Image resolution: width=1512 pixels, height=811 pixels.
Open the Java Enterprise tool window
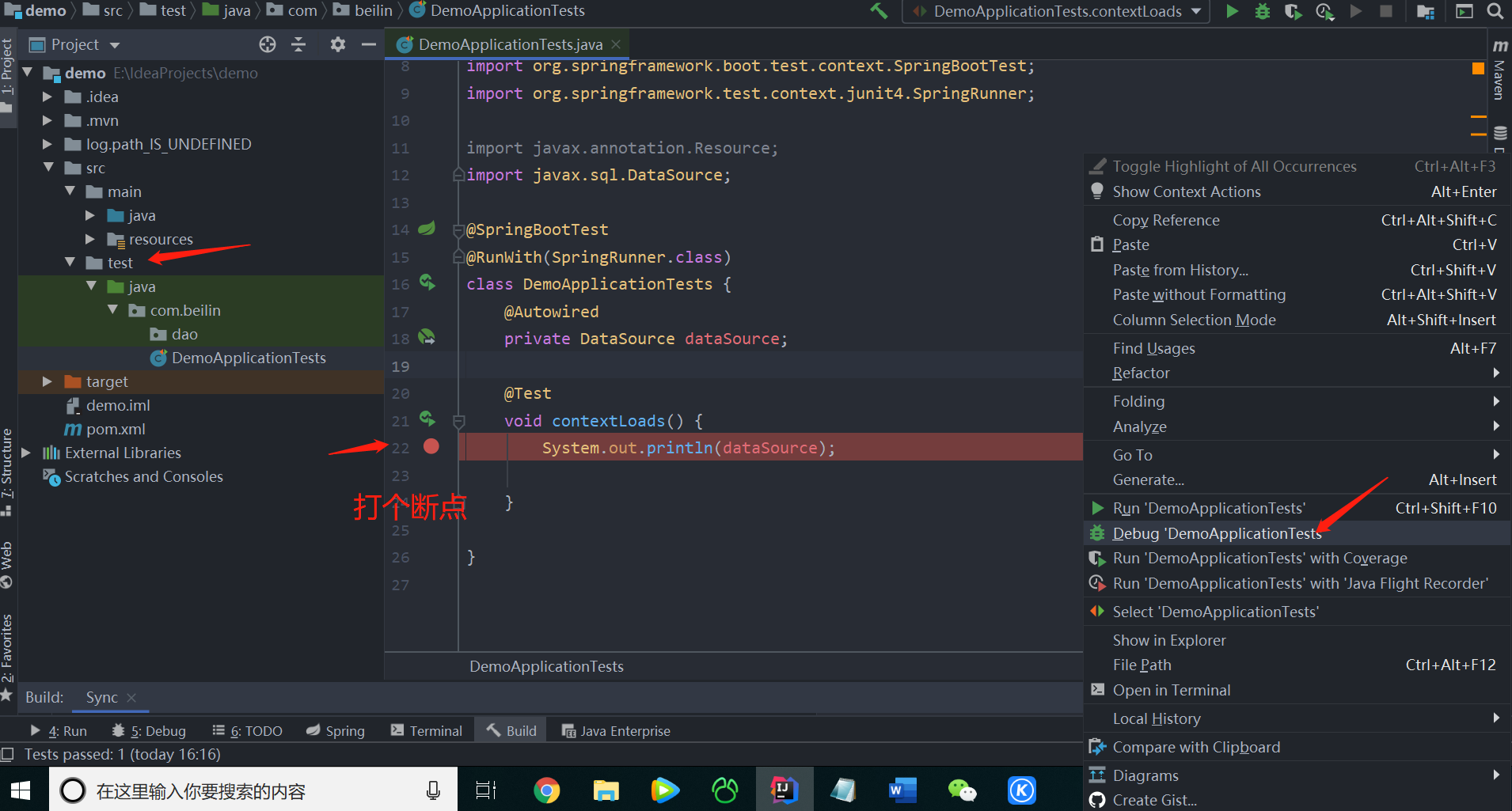pos(616,730)
